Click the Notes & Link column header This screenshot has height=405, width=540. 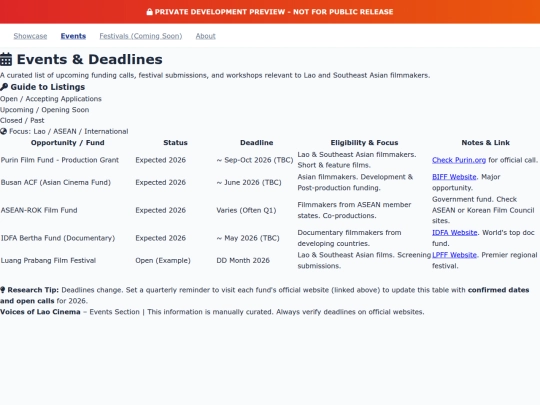tap(485, 143)
